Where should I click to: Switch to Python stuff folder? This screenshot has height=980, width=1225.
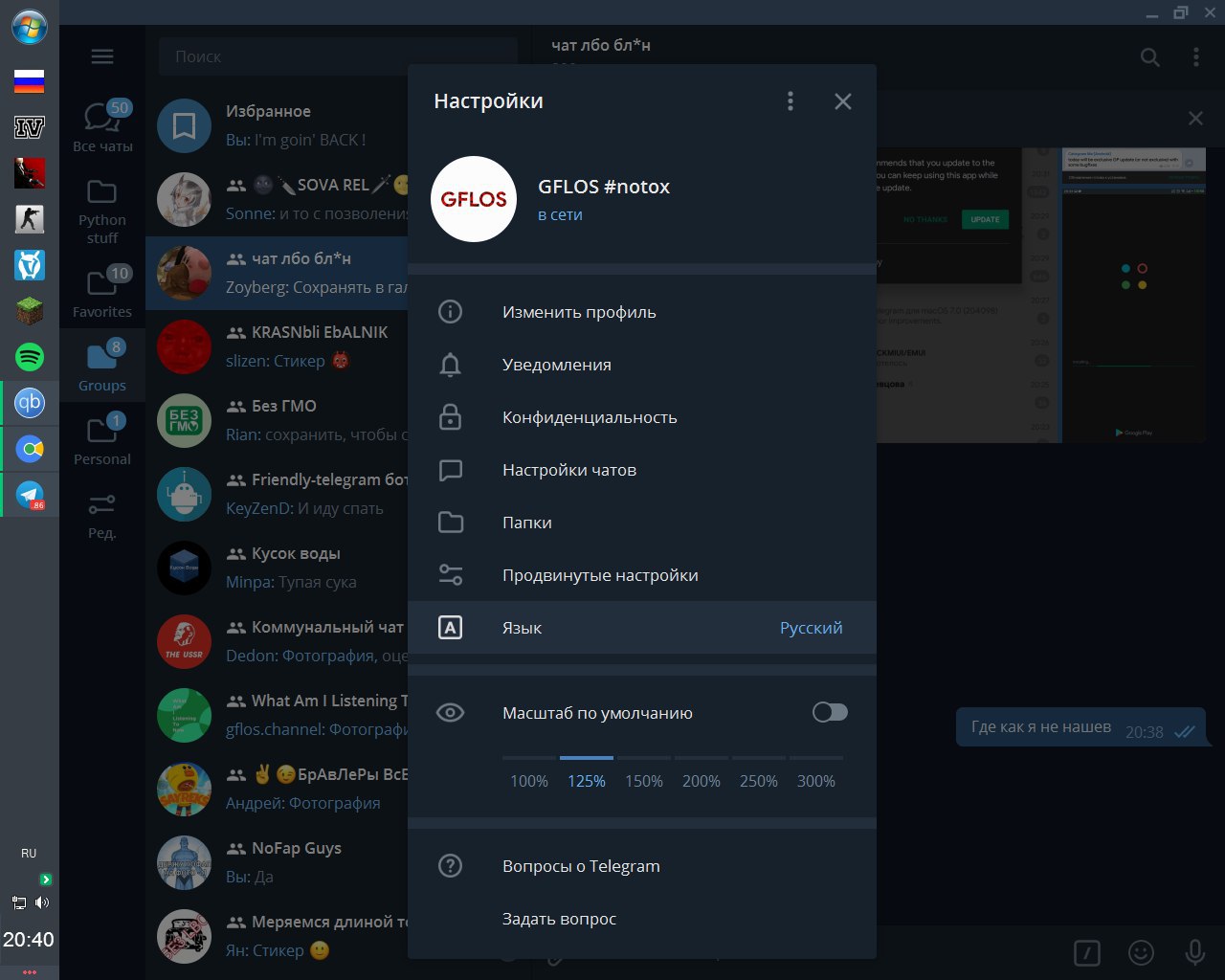tap(102, 211)
